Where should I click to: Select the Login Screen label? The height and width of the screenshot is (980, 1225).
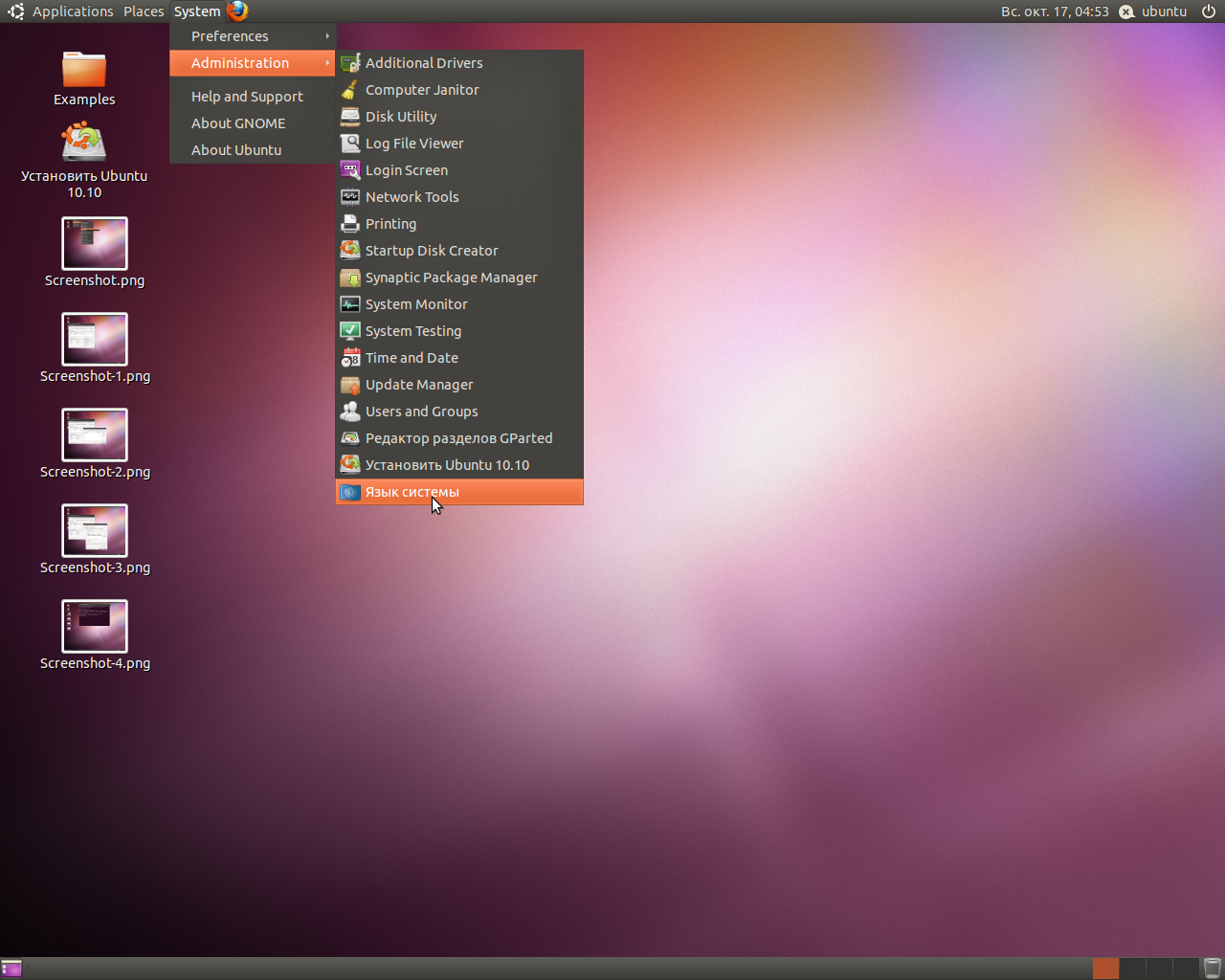407,170
